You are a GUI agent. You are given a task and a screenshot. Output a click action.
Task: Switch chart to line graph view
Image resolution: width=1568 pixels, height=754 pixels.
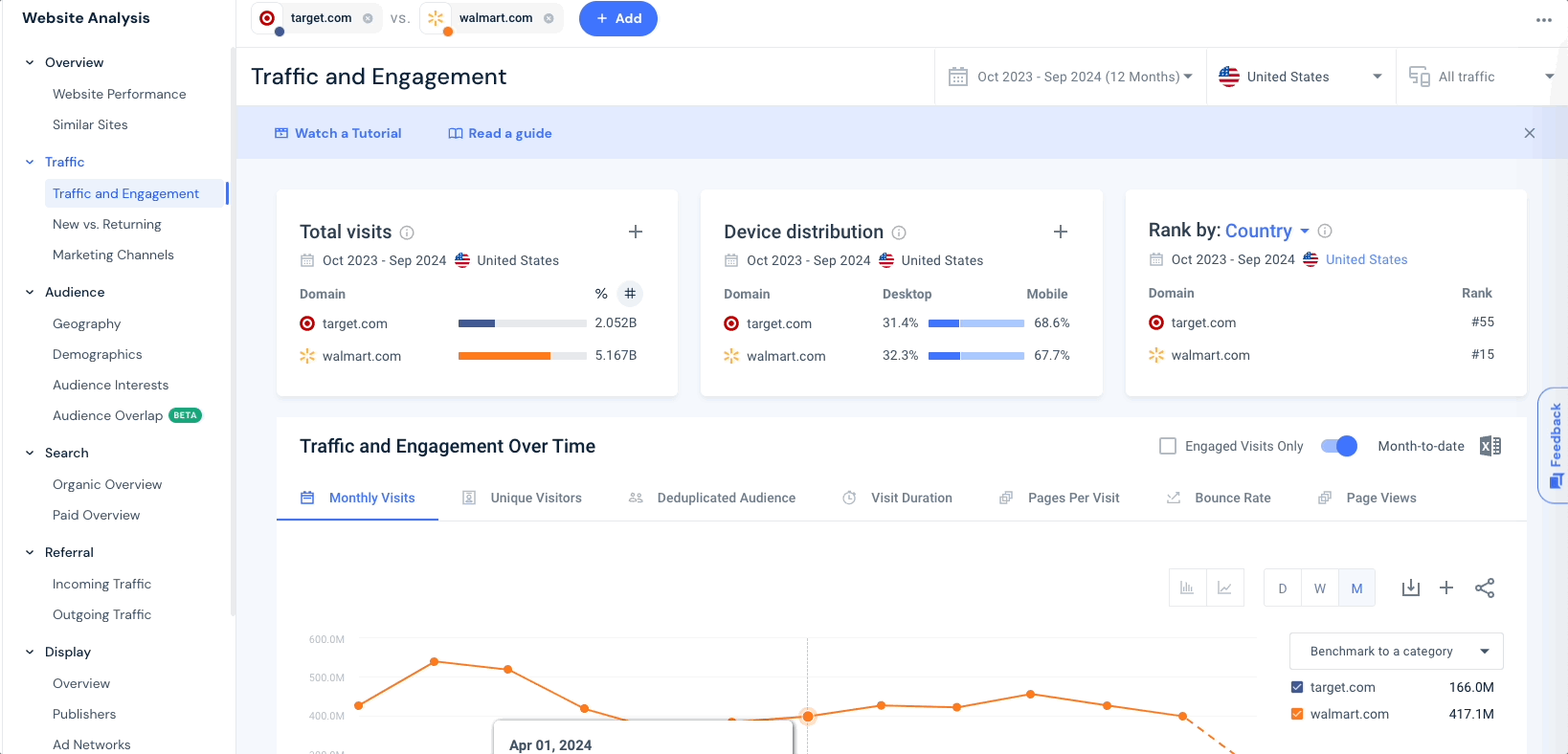[1224, 588]
